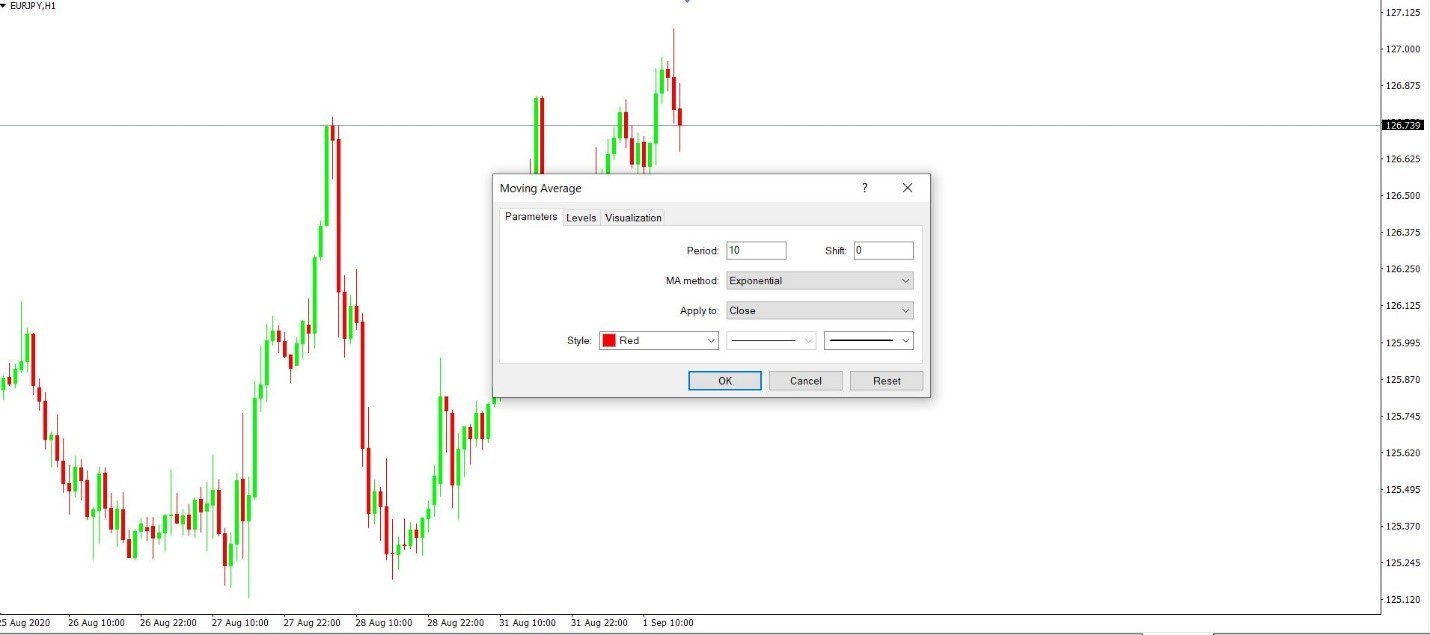Open the Apply to dropdown
Viewport: 1430px width, 635px height.
click(820, 311)
